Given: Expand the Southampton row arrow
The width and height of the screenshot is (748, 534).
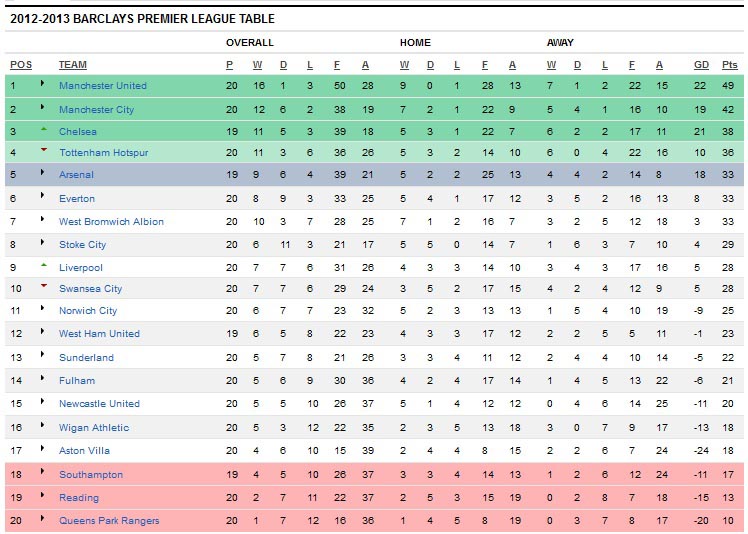Looking at the screenshot, I should tap(42, 471).
